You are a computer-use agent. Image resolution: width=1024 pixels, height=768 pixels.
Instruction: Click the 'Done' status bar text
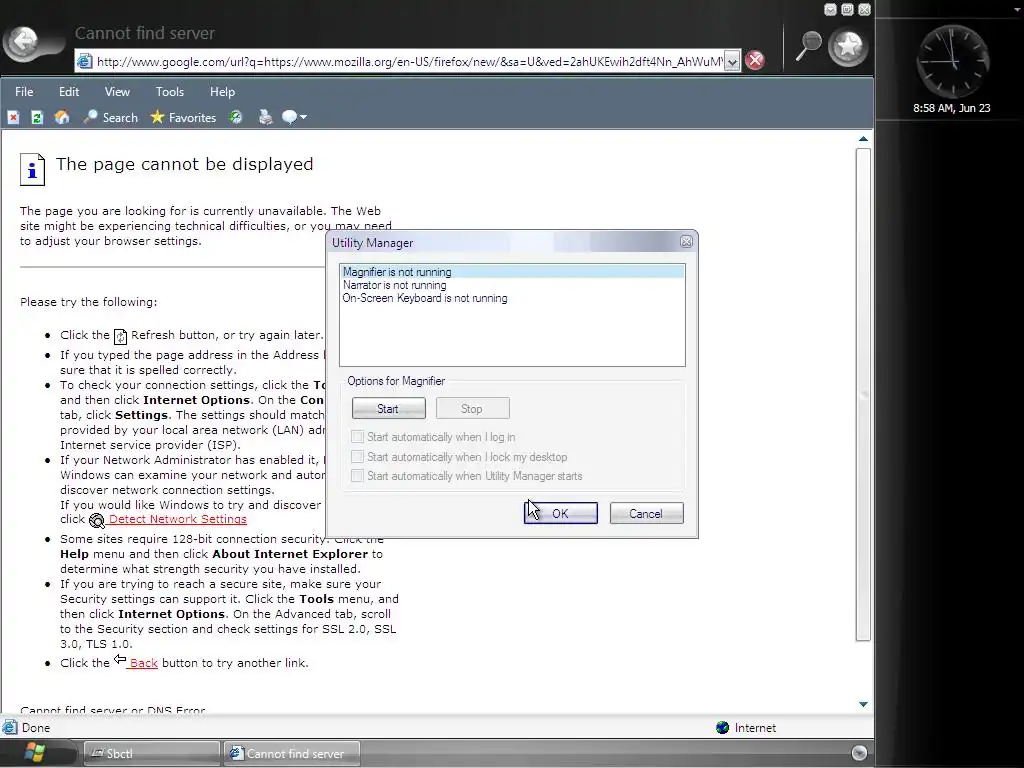[x=36, y=728]
